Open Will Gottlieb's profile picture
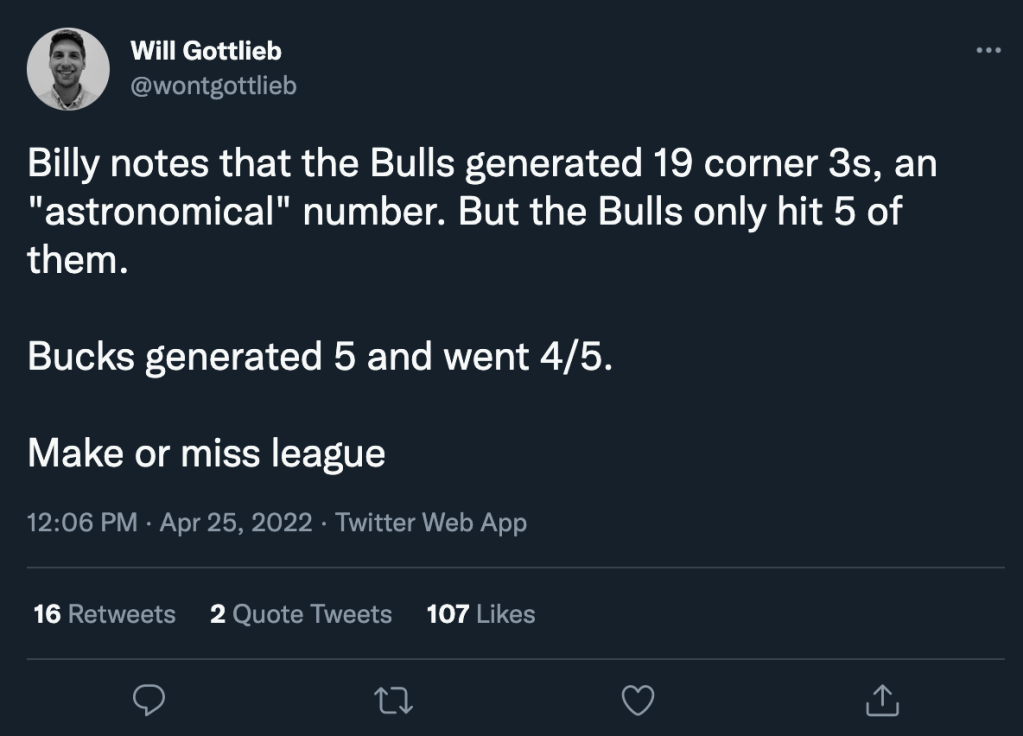 point(68,69)
